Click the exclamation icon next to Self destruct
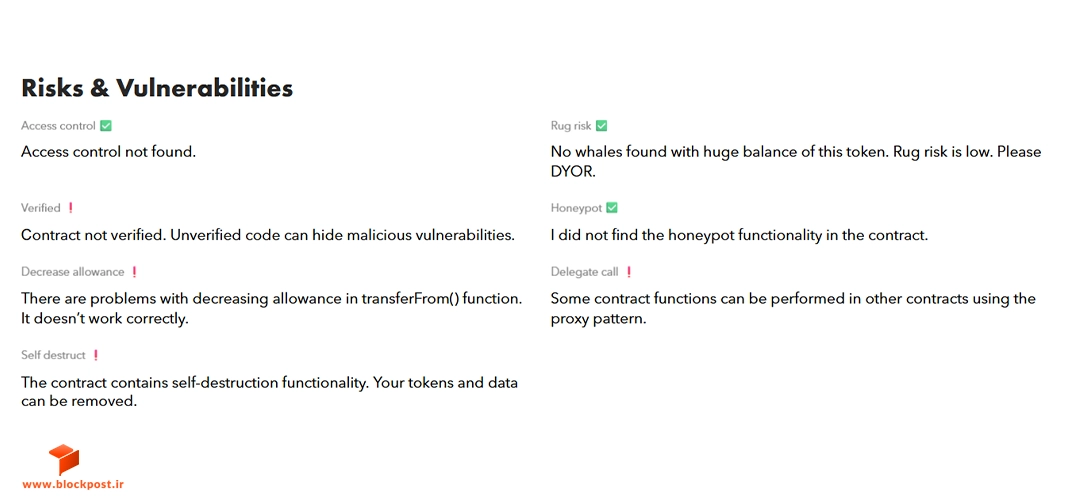1066x500 pixels. (96, 355)
